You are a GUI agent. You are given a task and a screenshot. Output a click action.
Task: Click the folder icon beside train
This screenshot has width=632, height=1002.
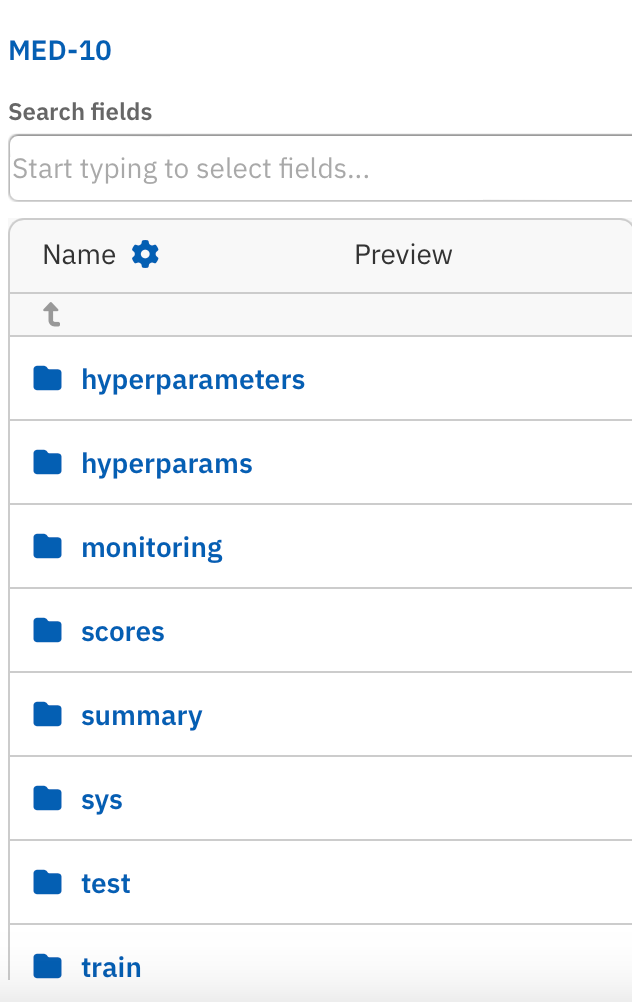pos(47,967)
